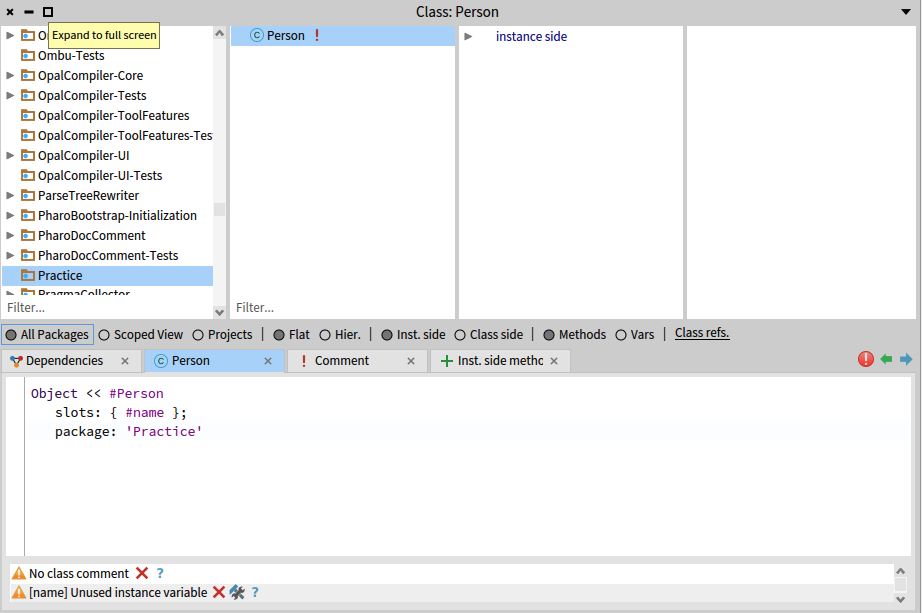Click tools icon to fix unused variable
The height and width of the screenshot is (613, 922).
[x=237, y=592]
